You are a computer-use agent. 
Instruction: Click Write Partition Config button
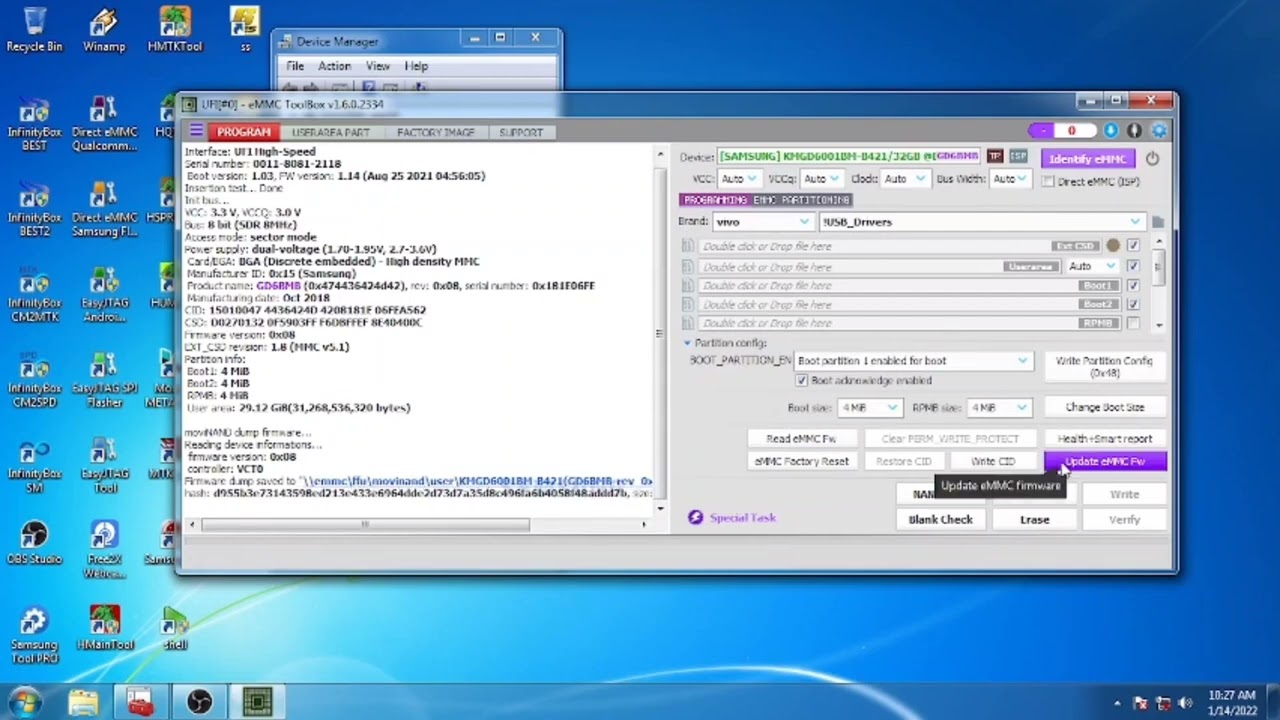1105,366
